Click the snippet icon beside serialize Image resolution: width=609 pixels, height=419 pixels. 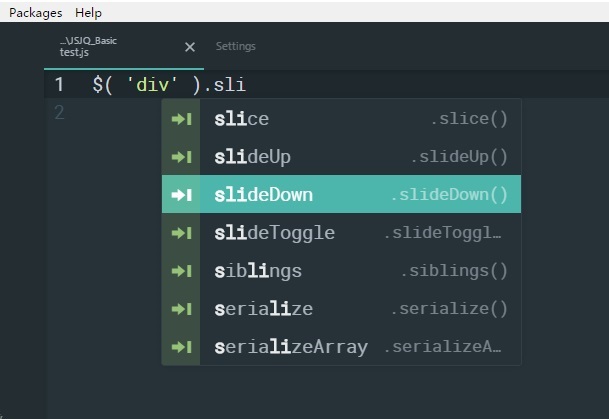[x=181, y=309]
